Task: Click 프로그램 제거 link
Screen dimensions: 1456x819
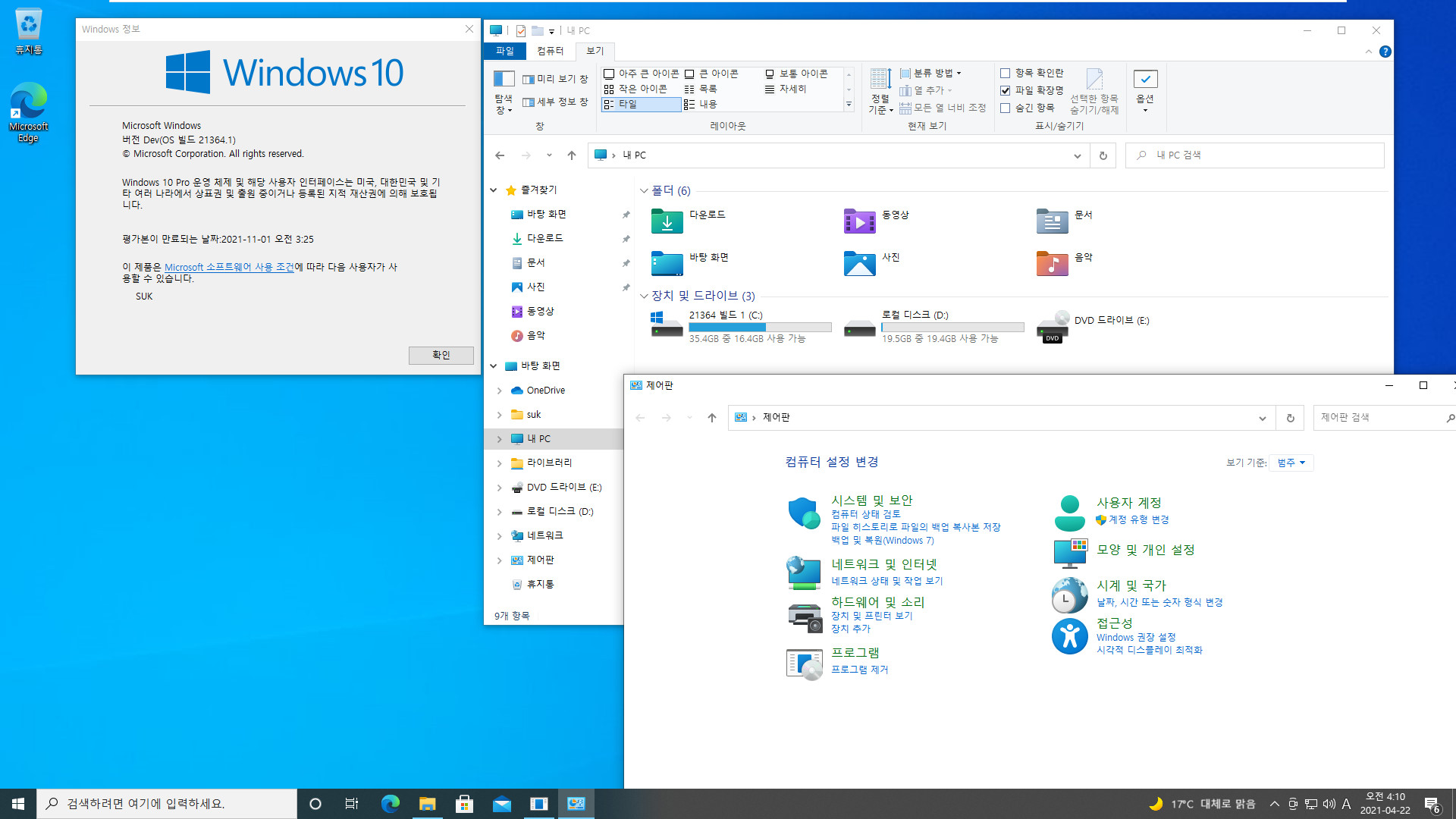Action: tap(860, 670)
